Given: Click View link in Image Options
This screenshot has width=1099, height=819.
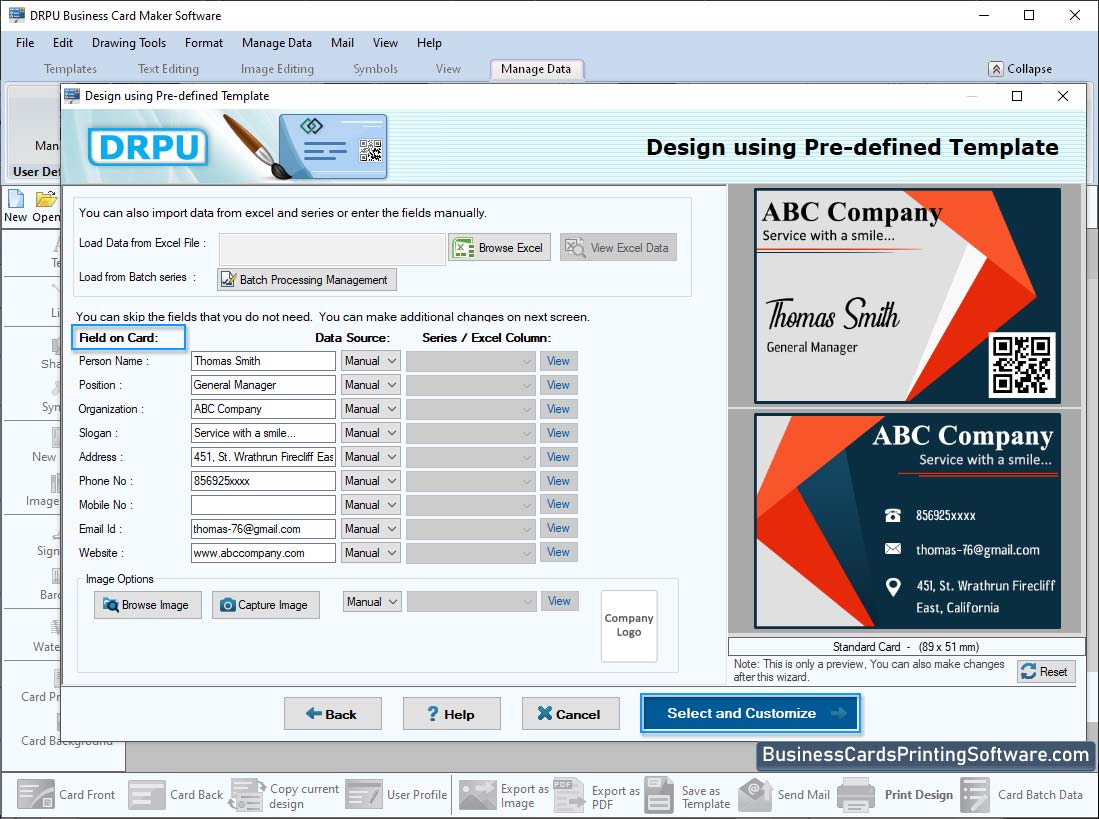Looking at the screenshot, I should (x=559, y=601).
